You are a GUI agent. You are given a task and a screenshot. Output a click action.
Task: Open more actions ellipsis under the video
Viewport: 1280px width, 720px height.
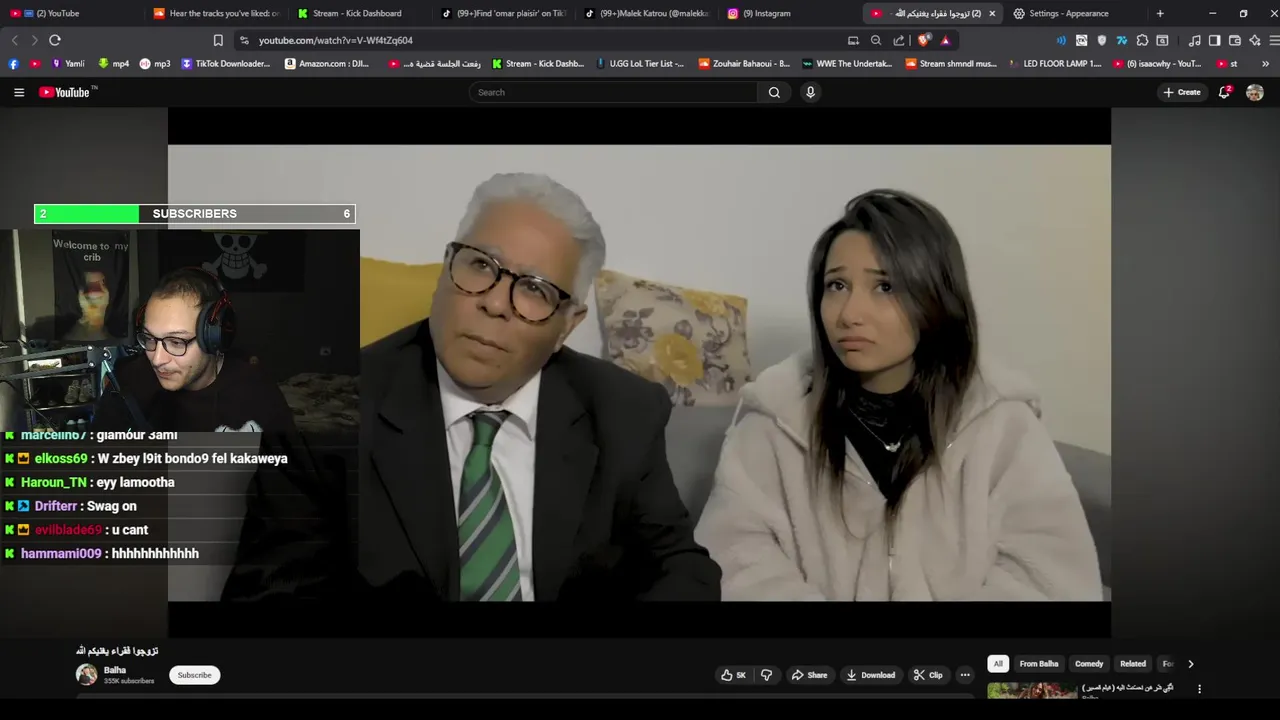pyautogui.click(x=965, y=675)
